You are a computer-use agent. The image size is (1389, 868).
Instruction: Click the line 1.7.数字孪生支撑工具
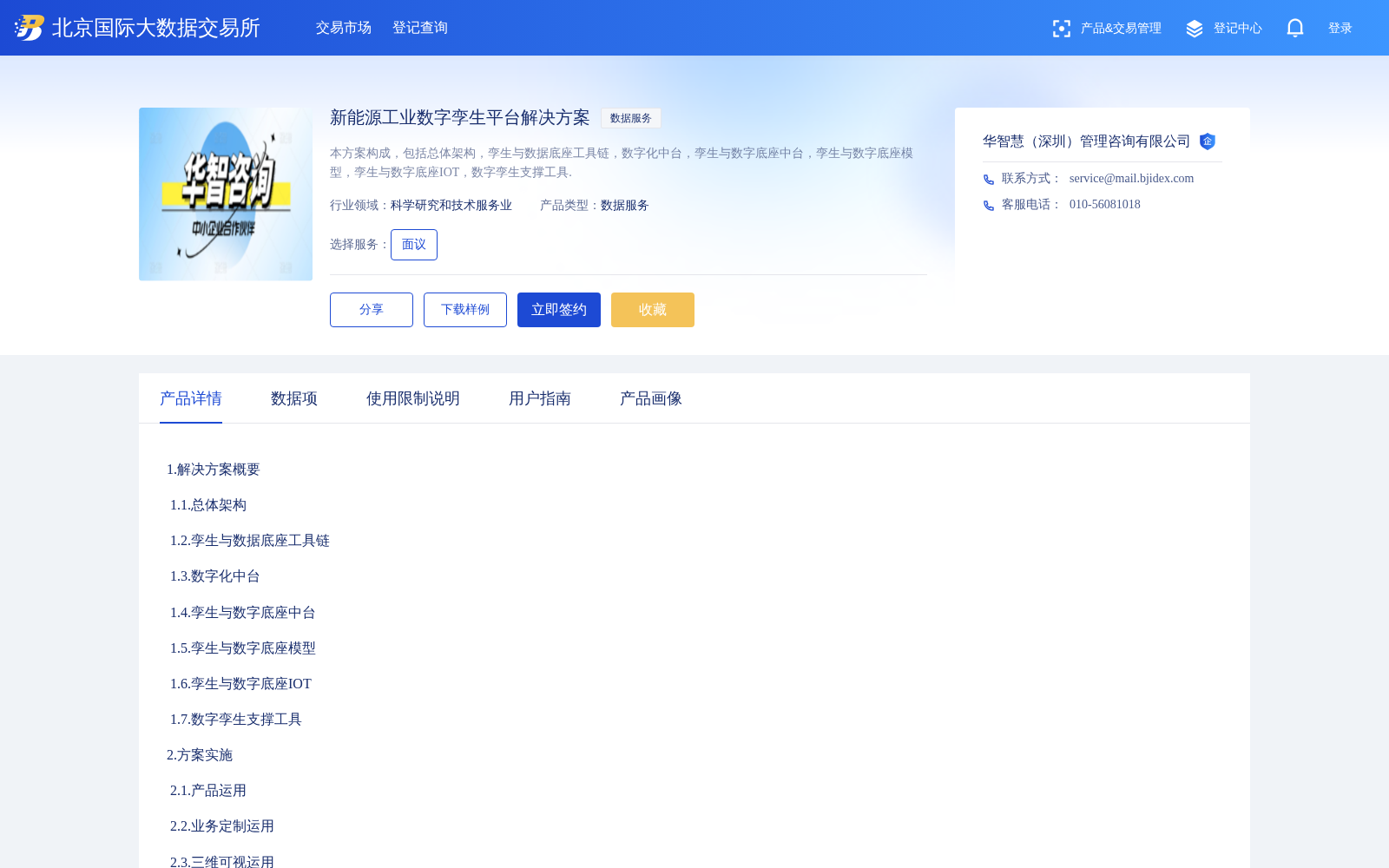pos(236,720)
